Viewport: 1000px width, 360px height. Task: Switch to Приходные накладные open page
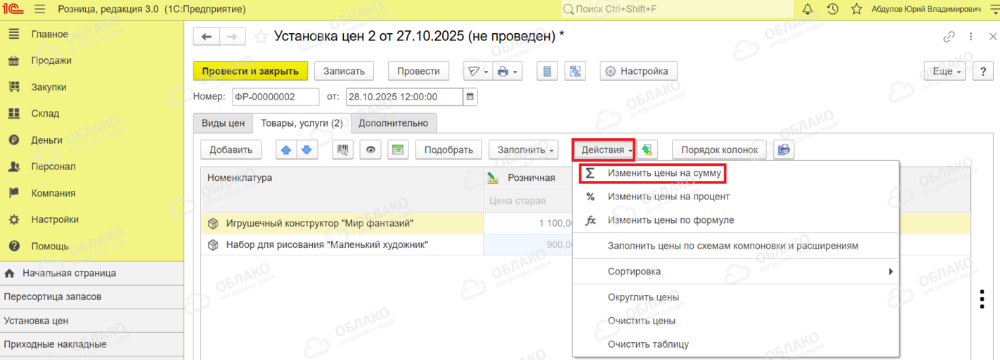click(x=92, y=345)
